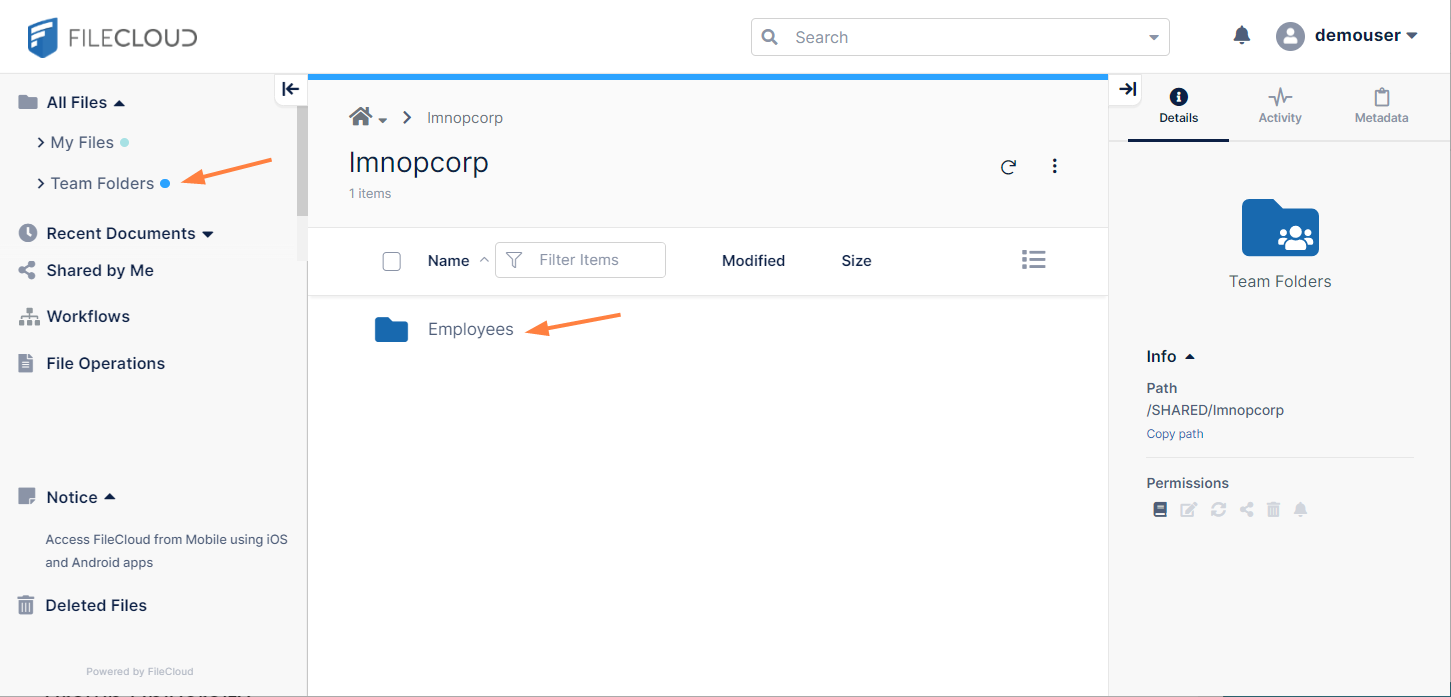Open the Employees folder icon
1451x697 pixels.
click(x=391, y=330)
